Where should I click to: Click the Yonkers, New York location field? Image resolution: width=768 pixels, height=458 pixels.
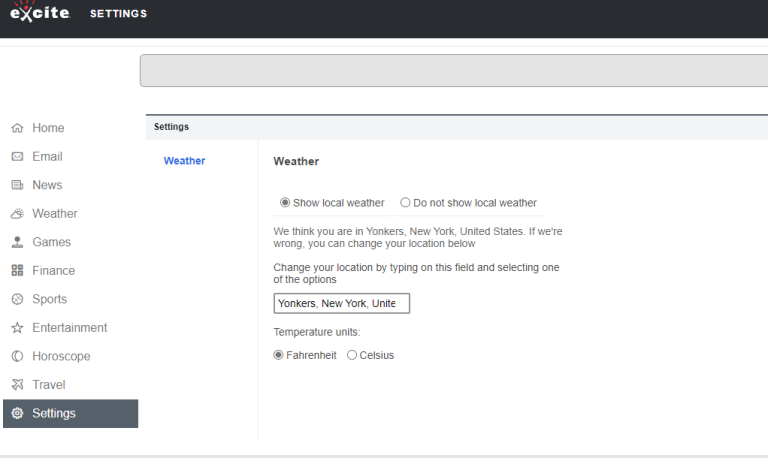point(341,303)
